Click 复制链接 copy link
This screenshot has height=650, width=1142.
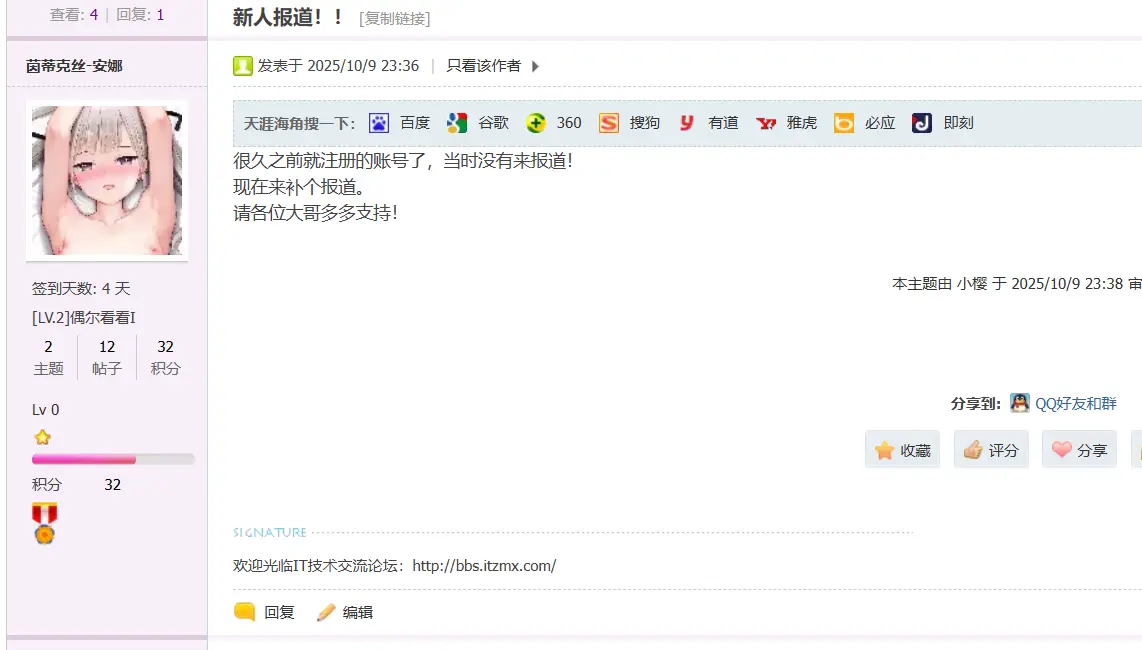tap(395, 19)
